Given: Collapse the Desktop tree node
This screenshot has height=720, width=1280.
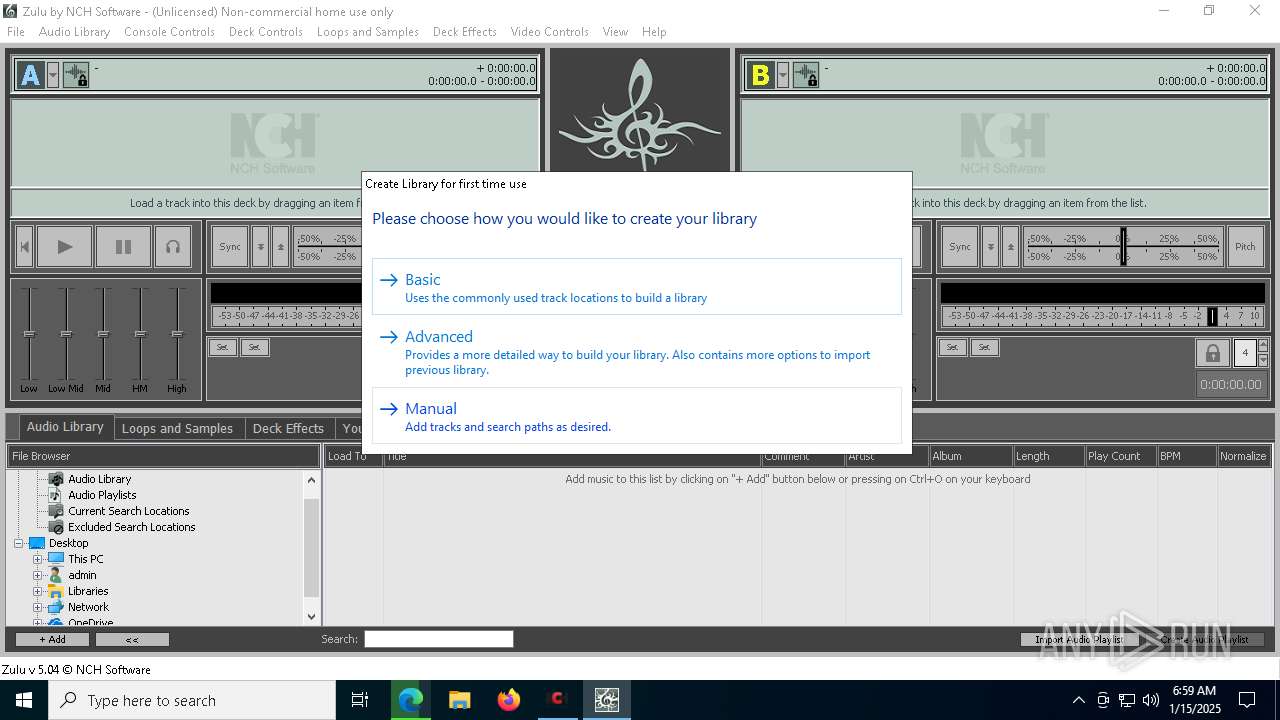Looking at the screenshot, I should [x=18, y=543].
